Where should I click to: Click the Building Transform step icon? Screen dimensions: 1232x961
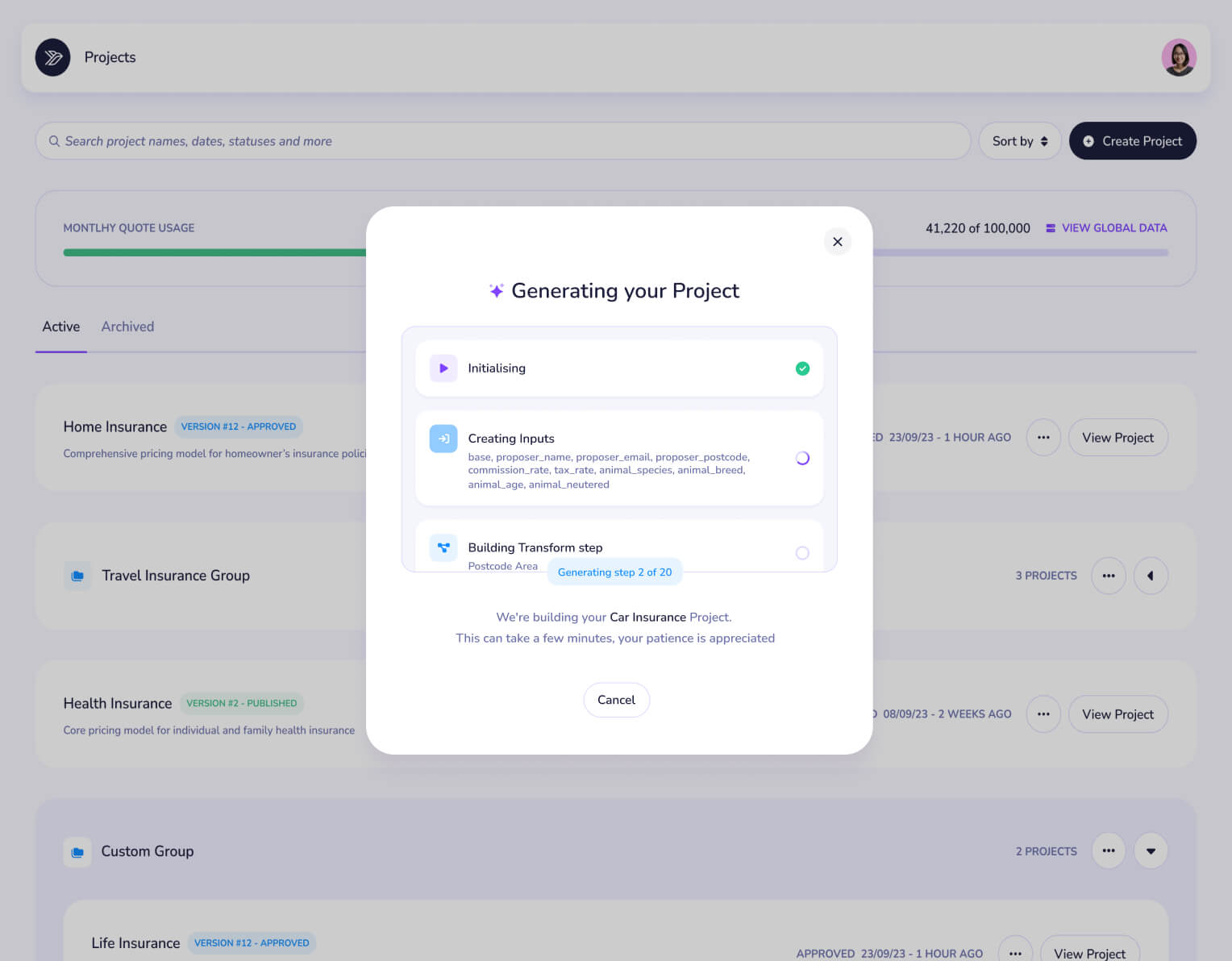coord(443,547)
